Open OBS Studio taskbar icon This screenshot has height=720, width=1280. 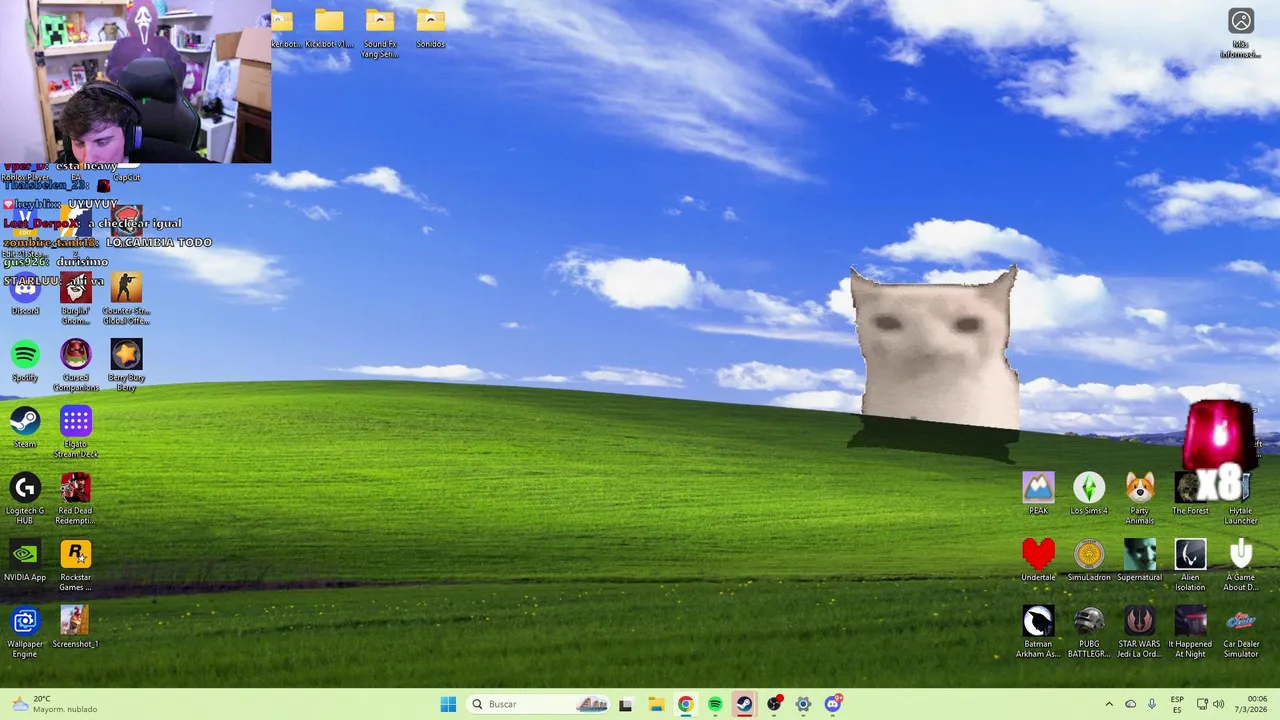point(774,704)
